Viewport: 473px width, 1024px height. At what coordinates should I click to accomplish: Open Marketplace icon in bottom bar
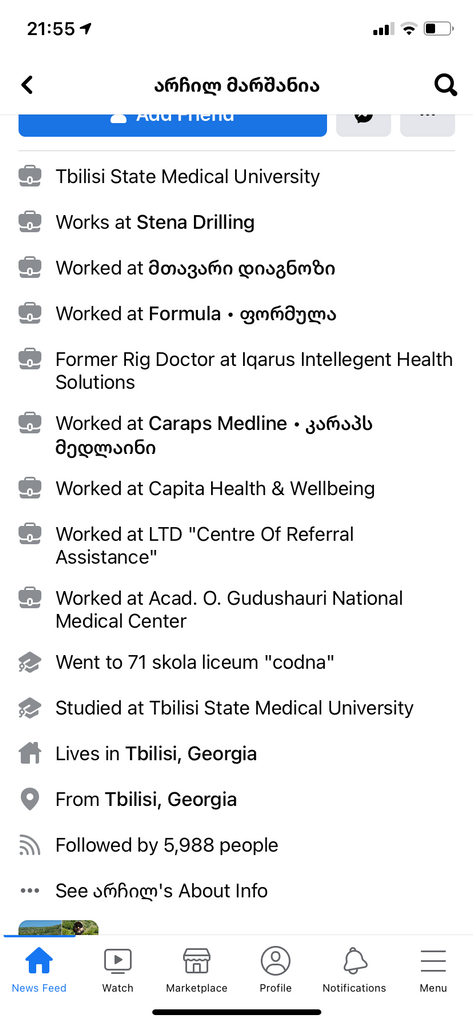point(197,970)
